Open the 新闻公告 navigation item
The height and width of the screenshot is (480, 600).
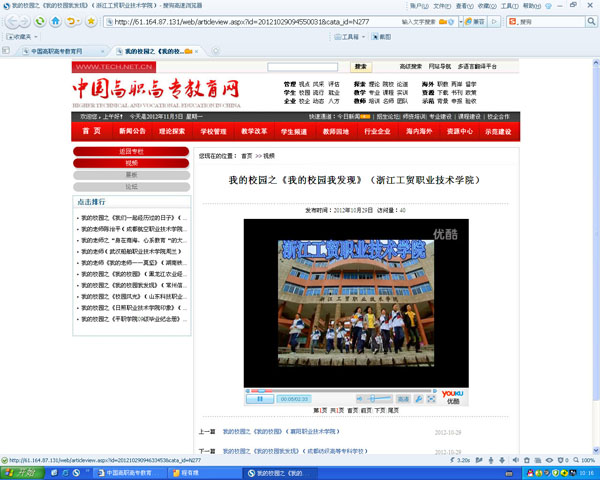132,131
